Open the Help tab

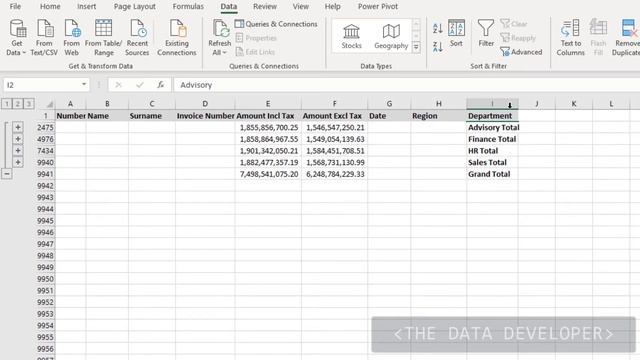click(x=332, y=7)
